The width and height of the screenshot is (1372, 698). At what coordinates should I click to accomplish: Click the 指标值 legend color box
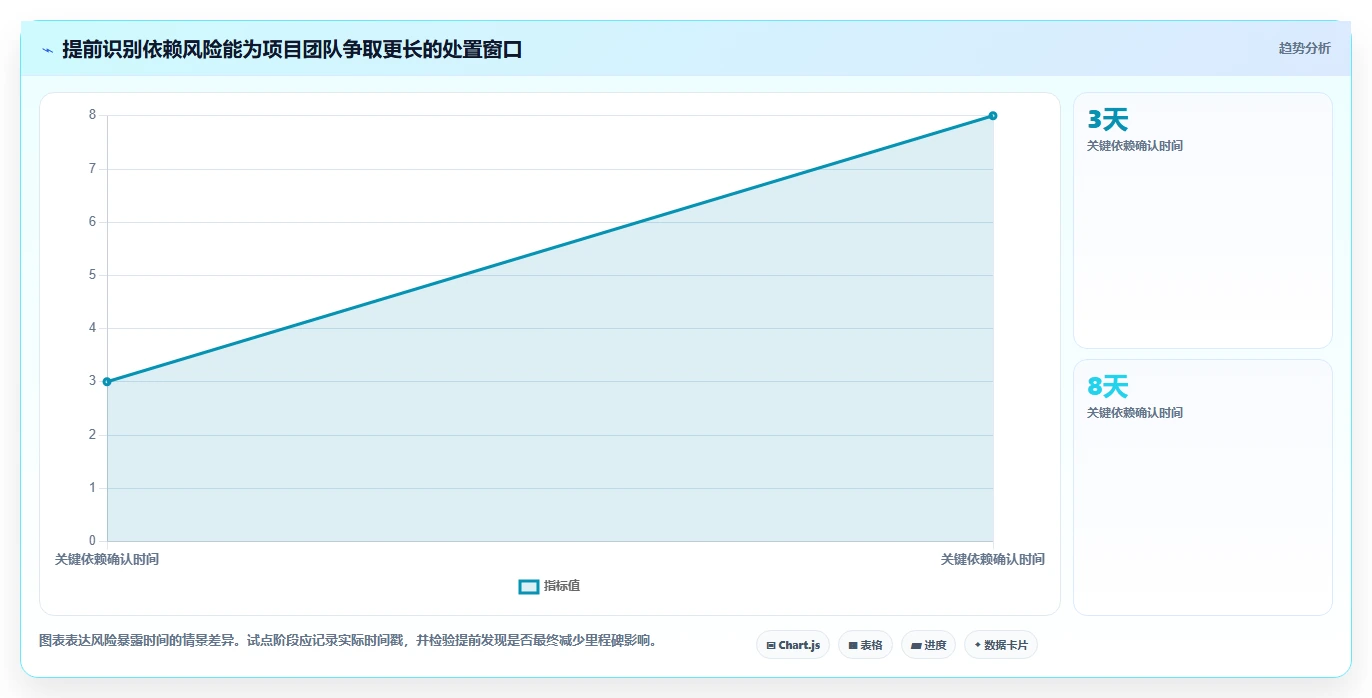pos(529,586)
